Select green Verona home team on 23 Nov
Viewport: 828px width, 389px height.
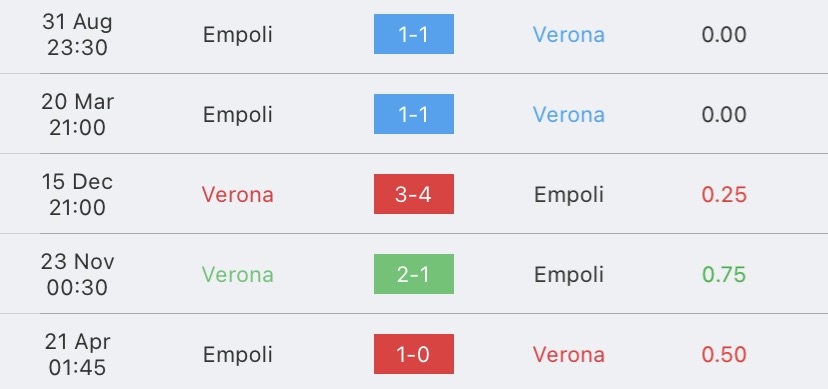[238, 274]
